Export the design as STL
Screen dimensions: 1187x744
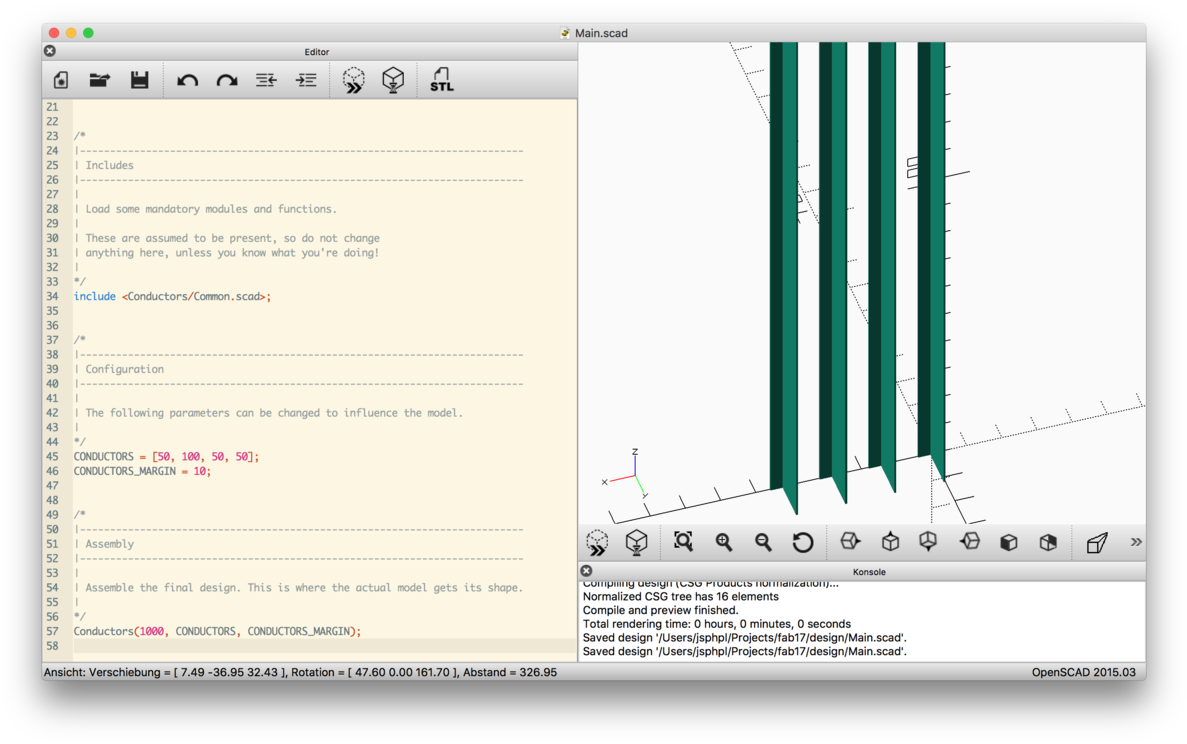pyautogui.click(x=441, y=79)
